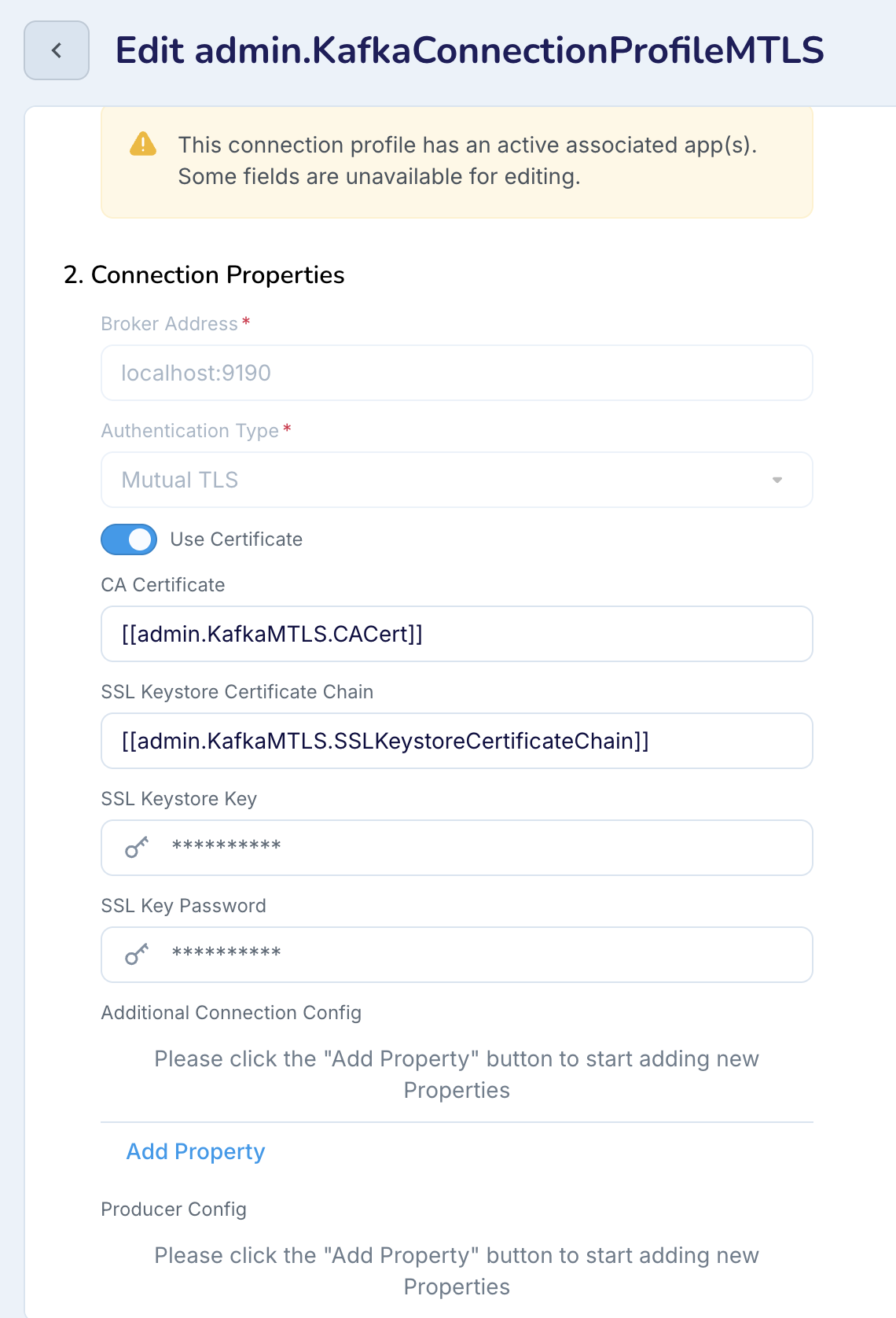Click the Broker Address localhost:9190 field
Screen dimensions: 896x1318
pyautogui.click(x=456, y=373)
